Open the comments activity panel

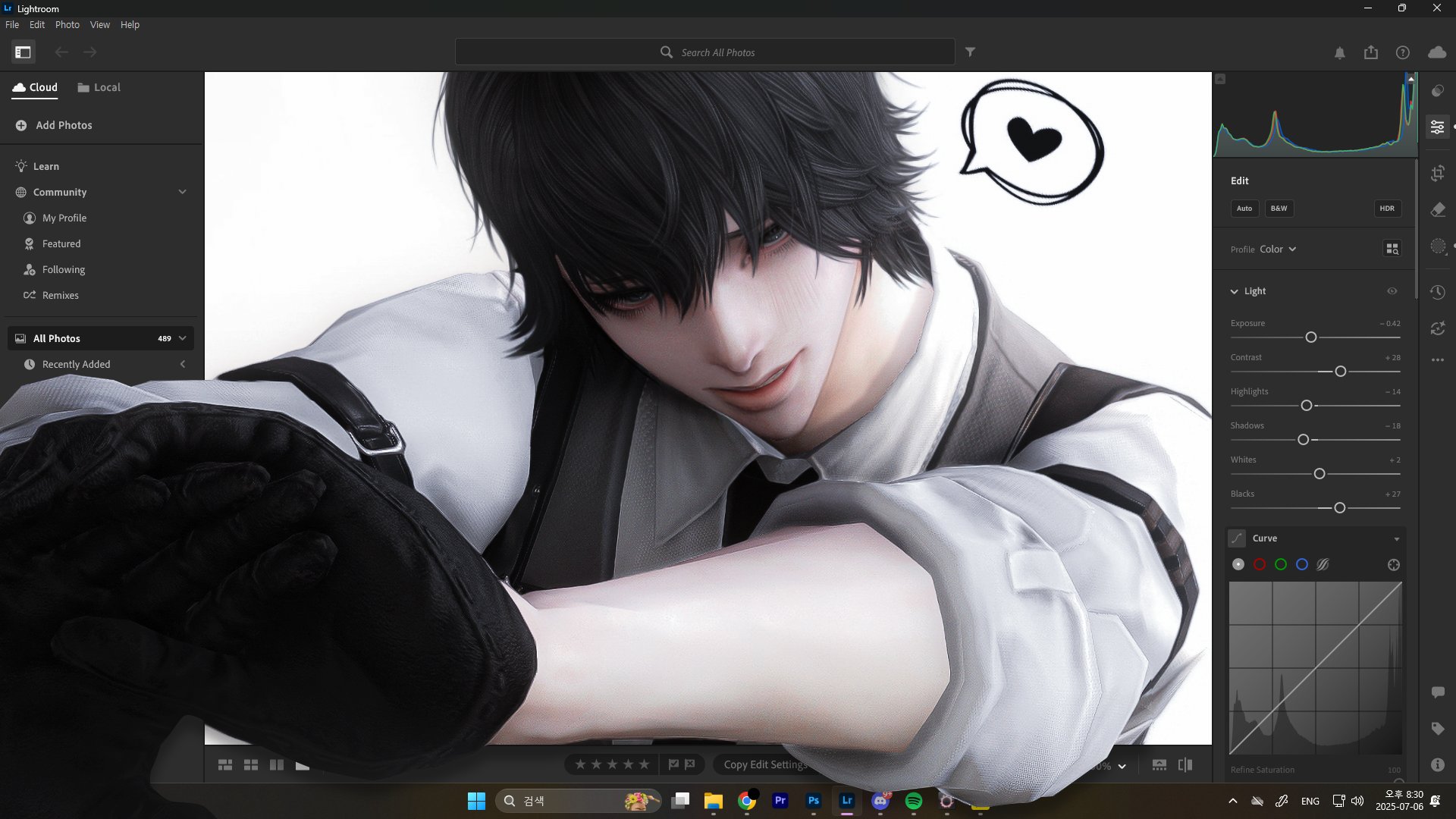click(x=1438, y=692)
